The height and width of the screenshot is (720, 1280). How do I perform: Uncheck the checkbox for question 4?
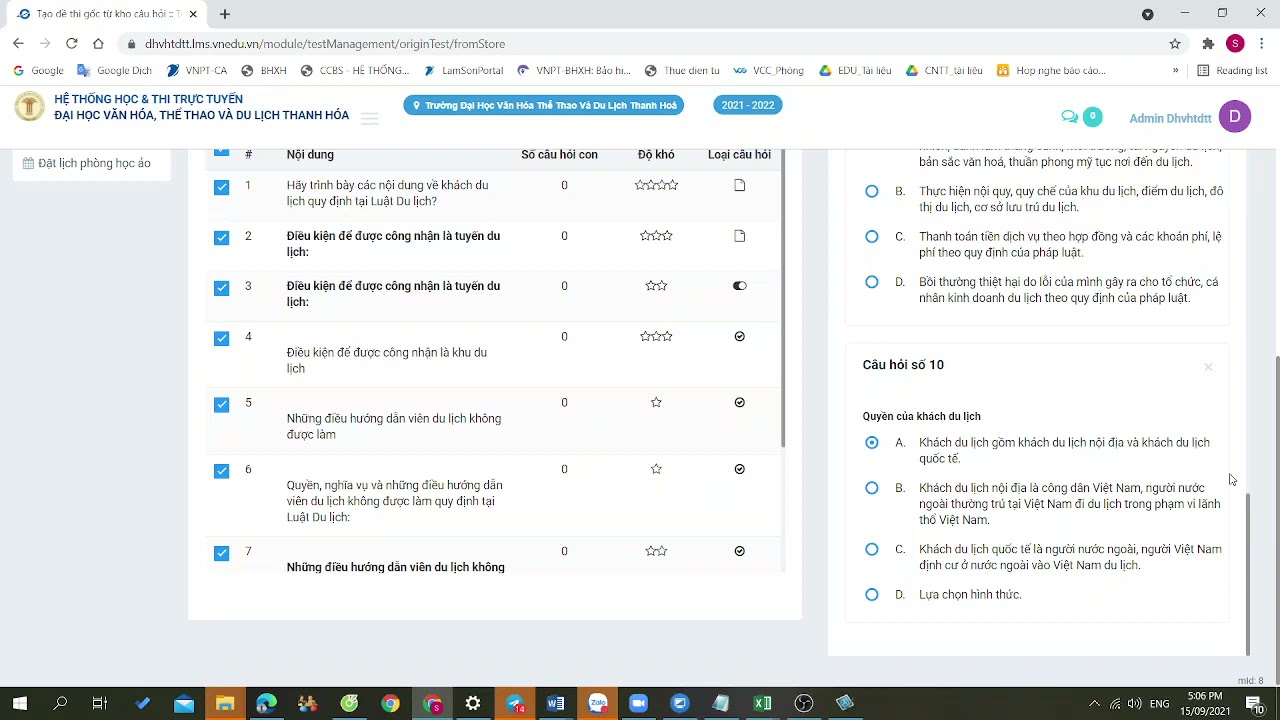[221, 338]
